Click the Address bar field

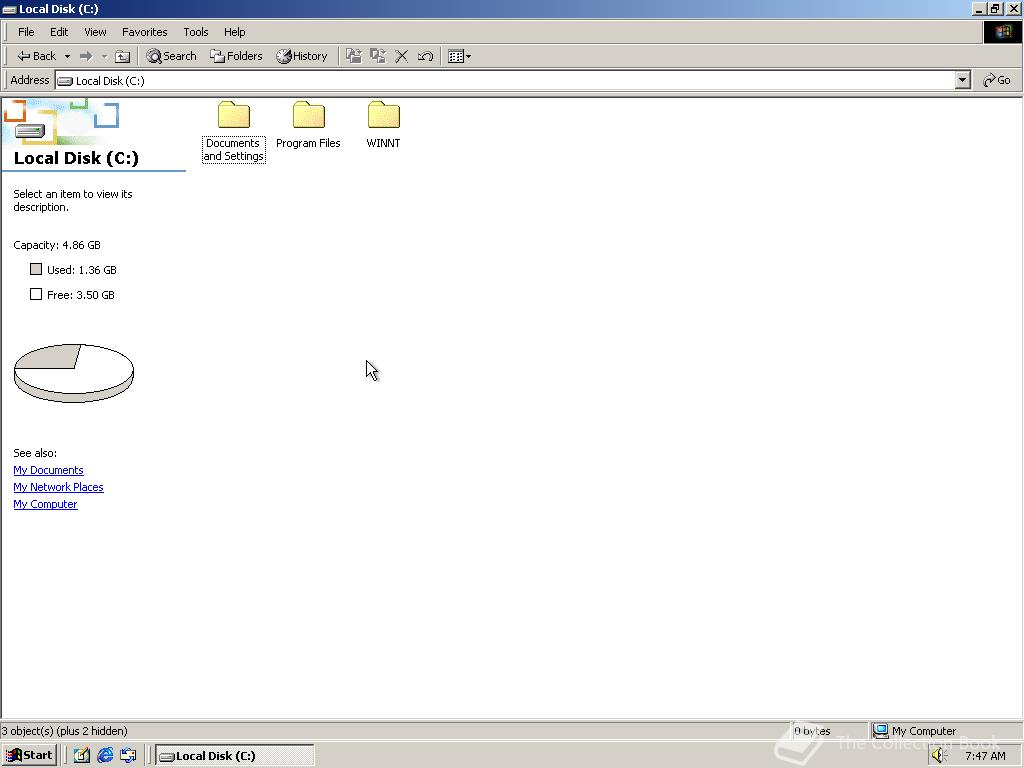tap(506, 80)
